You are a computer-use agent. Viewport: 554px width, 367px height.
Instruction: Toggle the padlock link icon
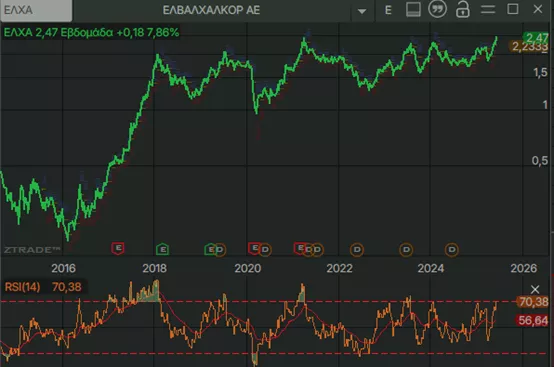pos(462,10)
